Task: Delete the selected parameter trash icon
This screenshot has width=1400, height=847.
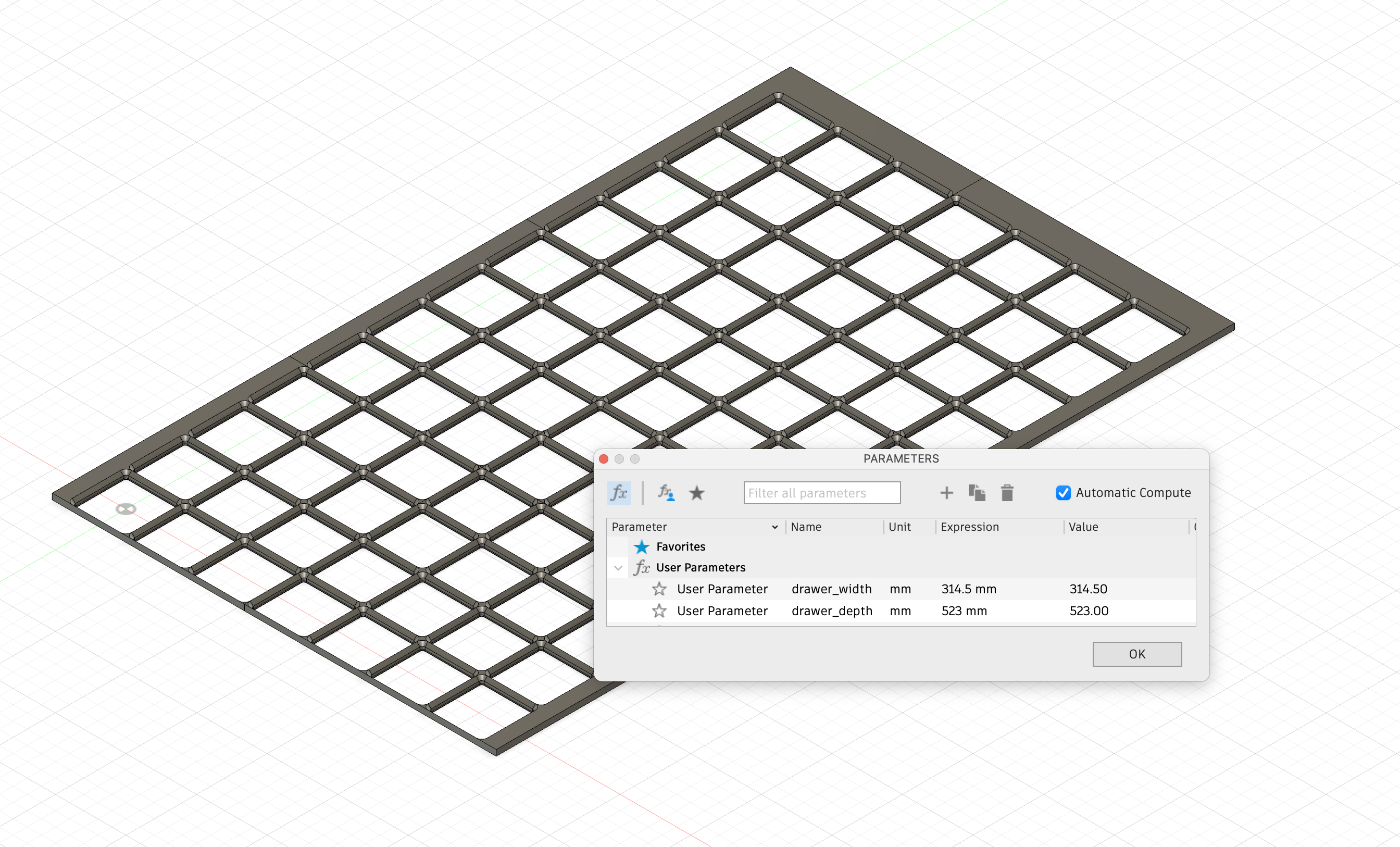Action: [x=1007, y=493]
